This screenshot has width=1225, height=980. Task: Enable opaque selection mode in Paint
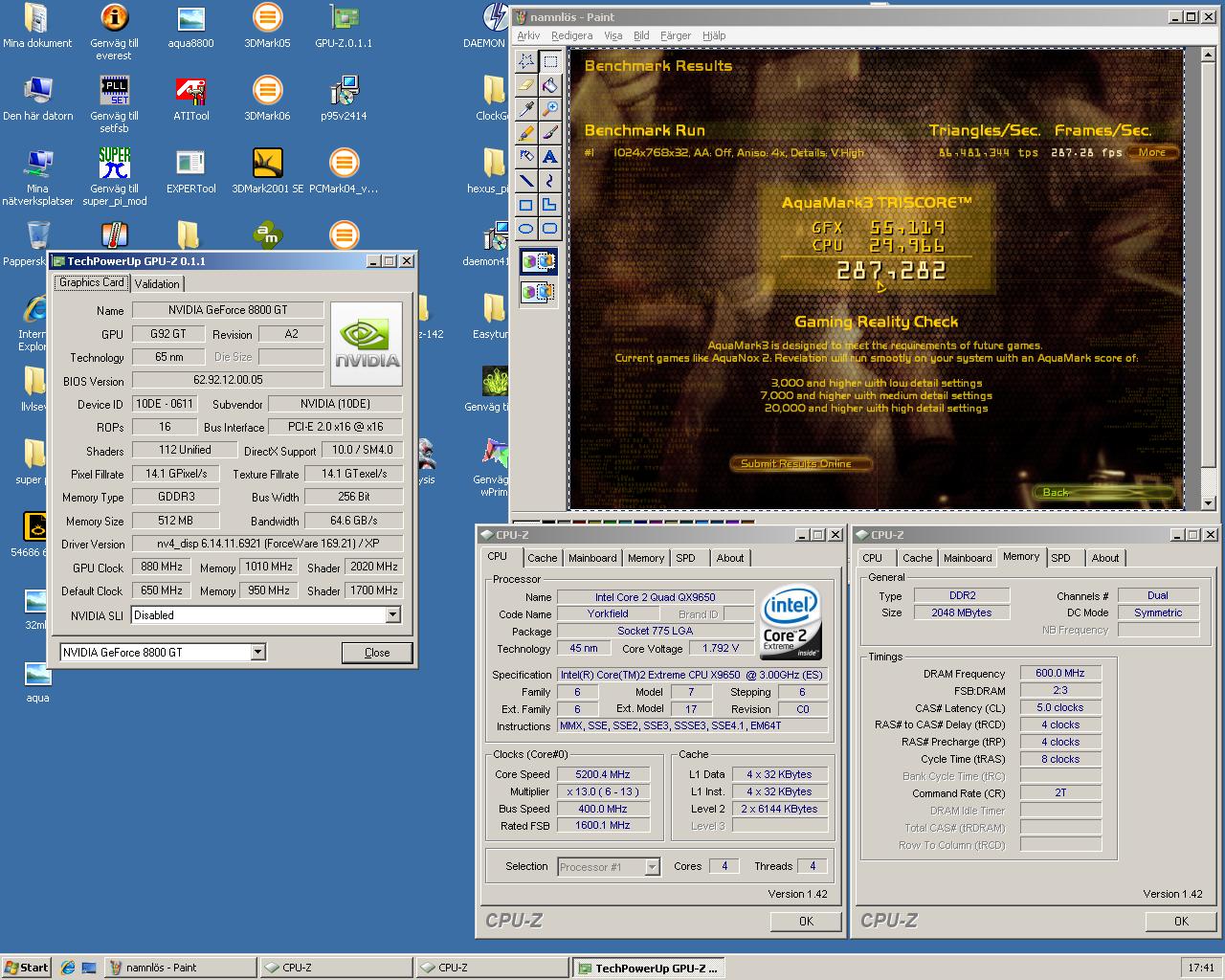coord(538,262)
